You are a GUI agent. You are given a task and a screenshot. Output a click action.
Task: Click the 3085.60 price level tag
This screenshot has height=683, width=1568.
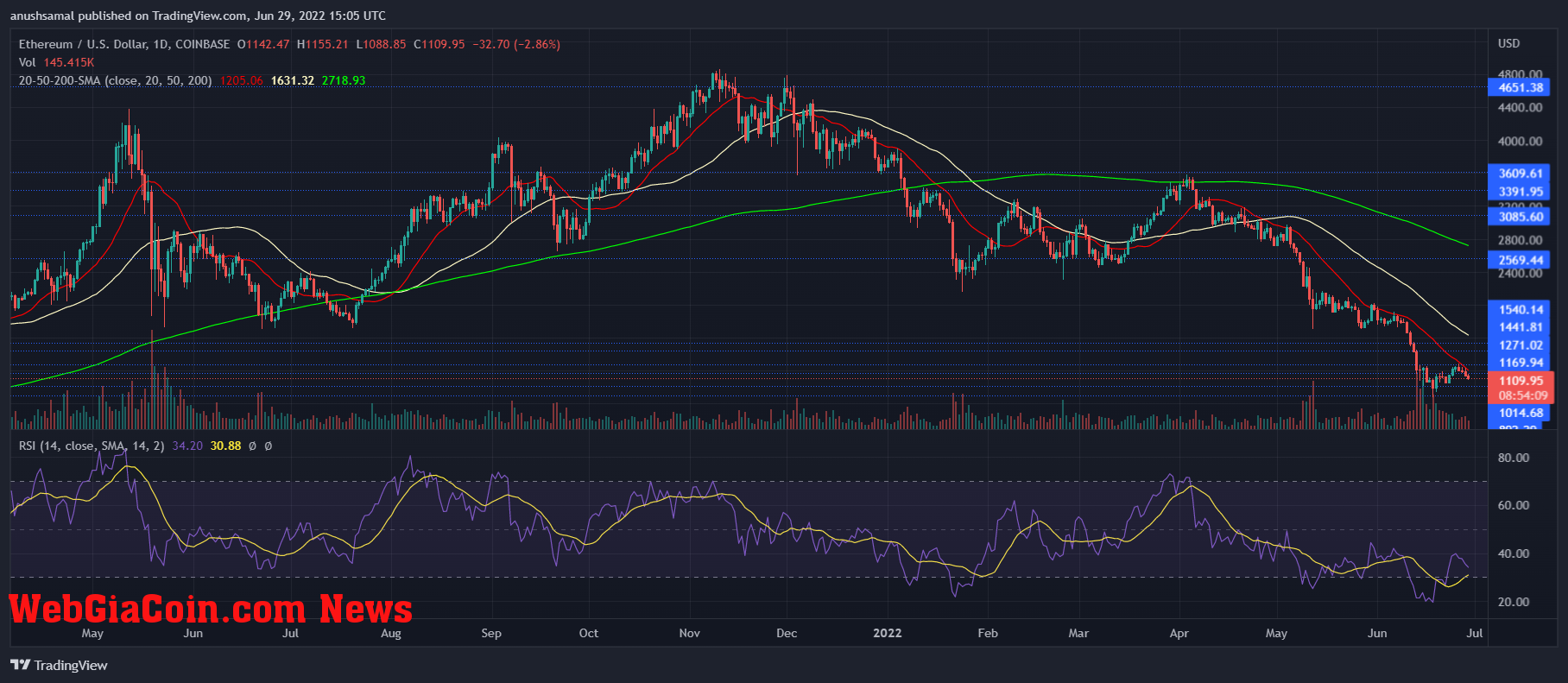[x=1520, y=217]
